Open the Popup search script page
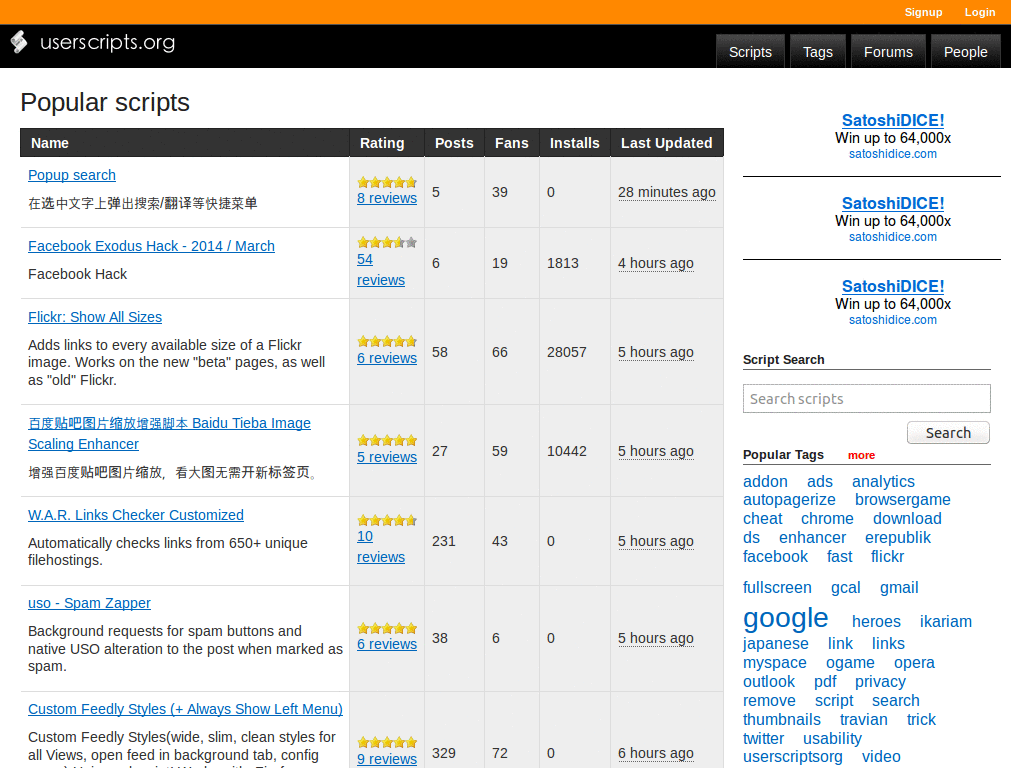The height and width of the screenshot is (768, 1024). pos(71,175)
